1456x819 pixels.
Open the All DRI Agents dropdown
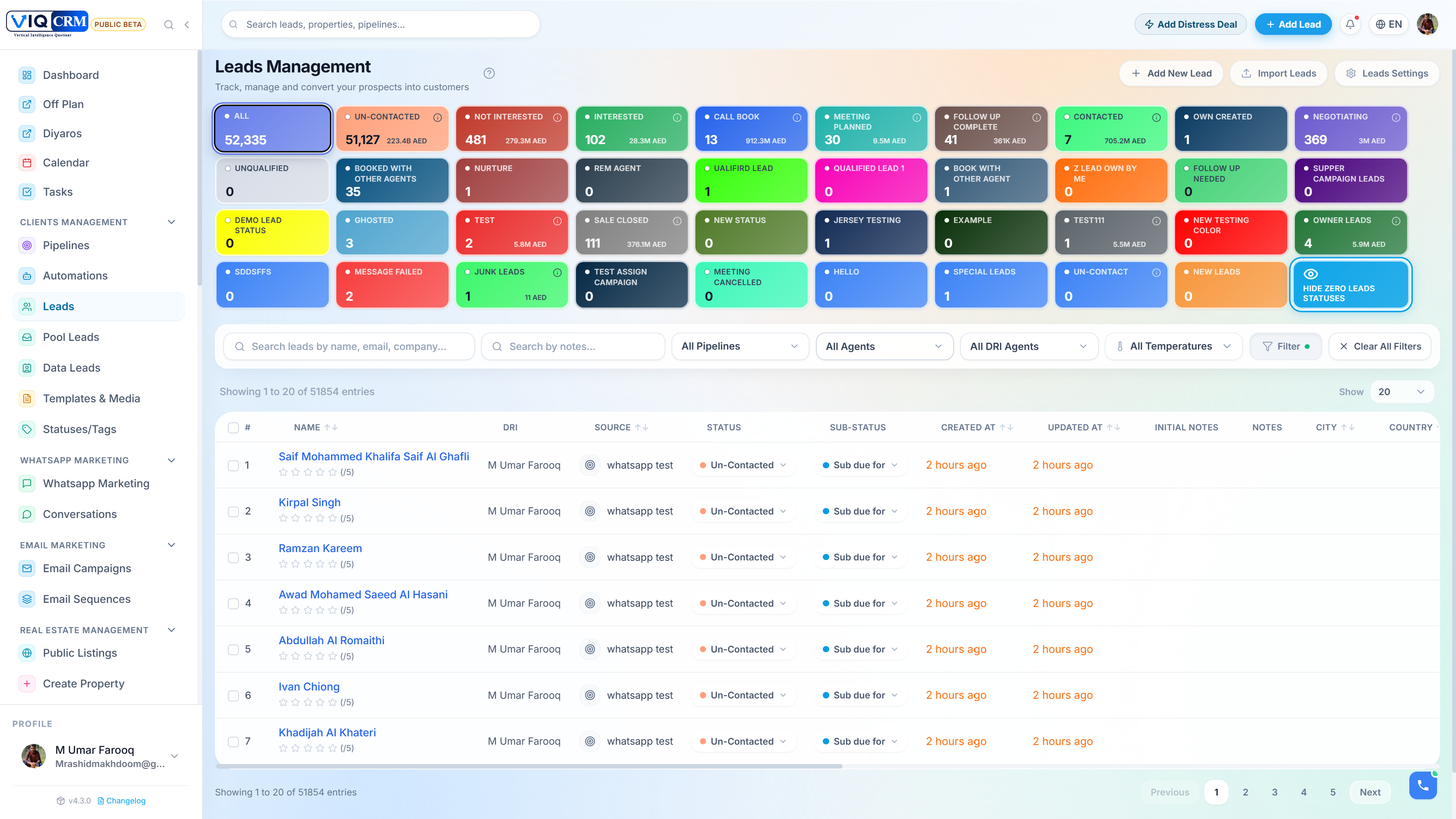[x=1029, y=347]
